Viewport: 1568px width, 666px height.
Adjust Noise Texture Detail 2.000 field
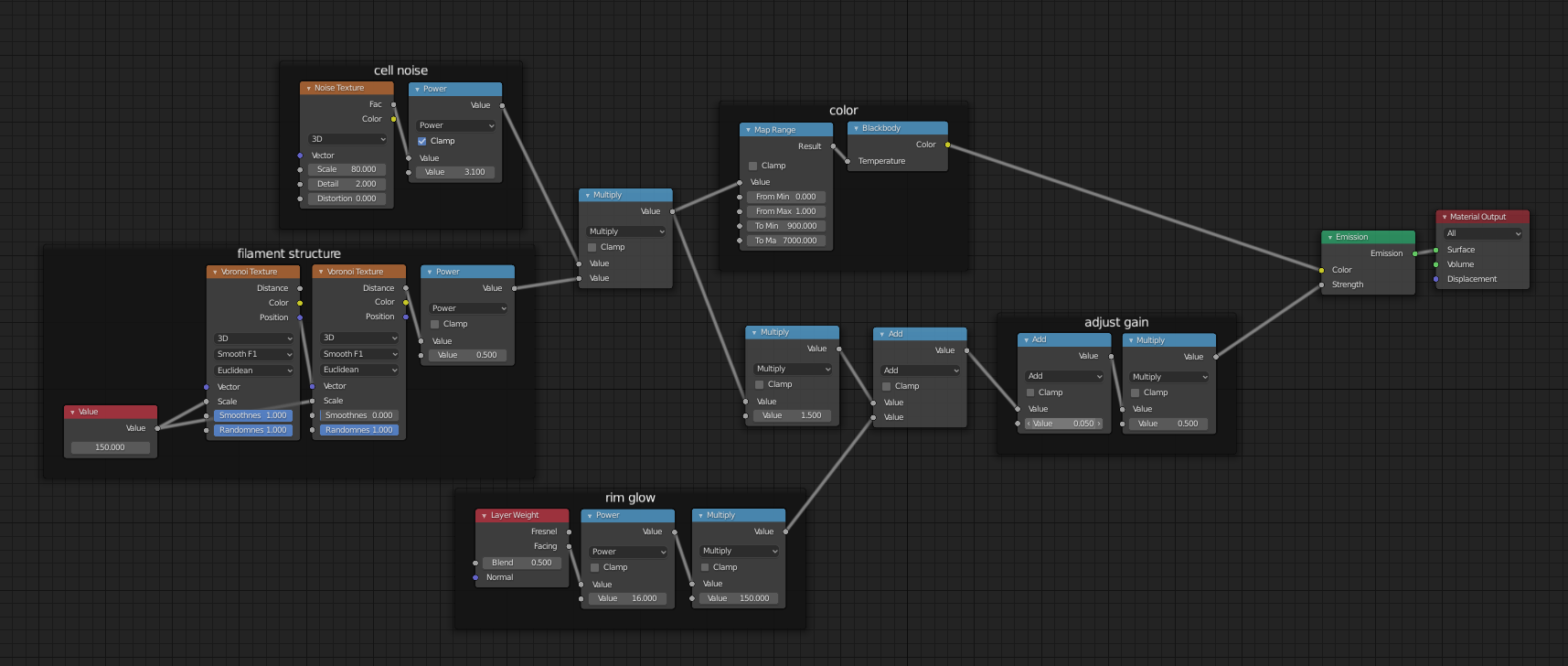(x=347, y=184)
